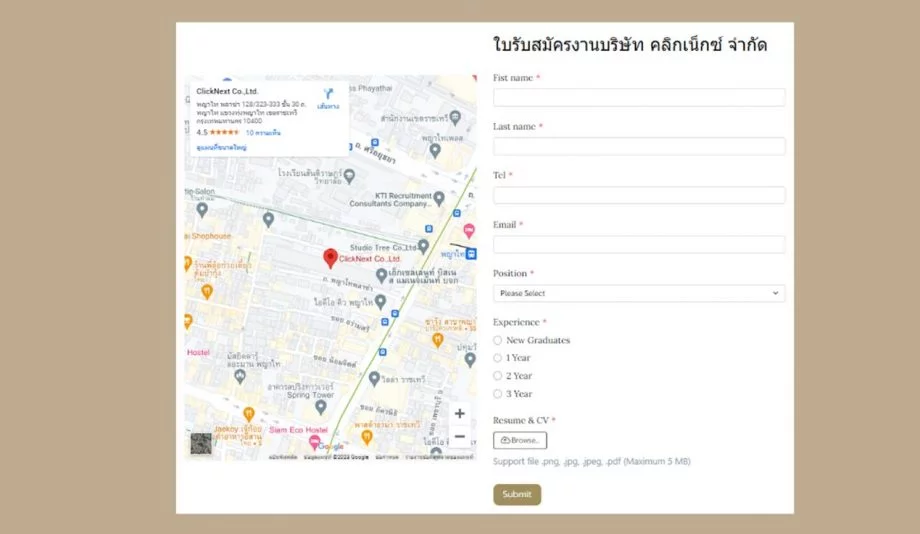The height and width of the screenshot is (534, 920).
Task: Select the 1 Year experience option
Action: point(498,358)
